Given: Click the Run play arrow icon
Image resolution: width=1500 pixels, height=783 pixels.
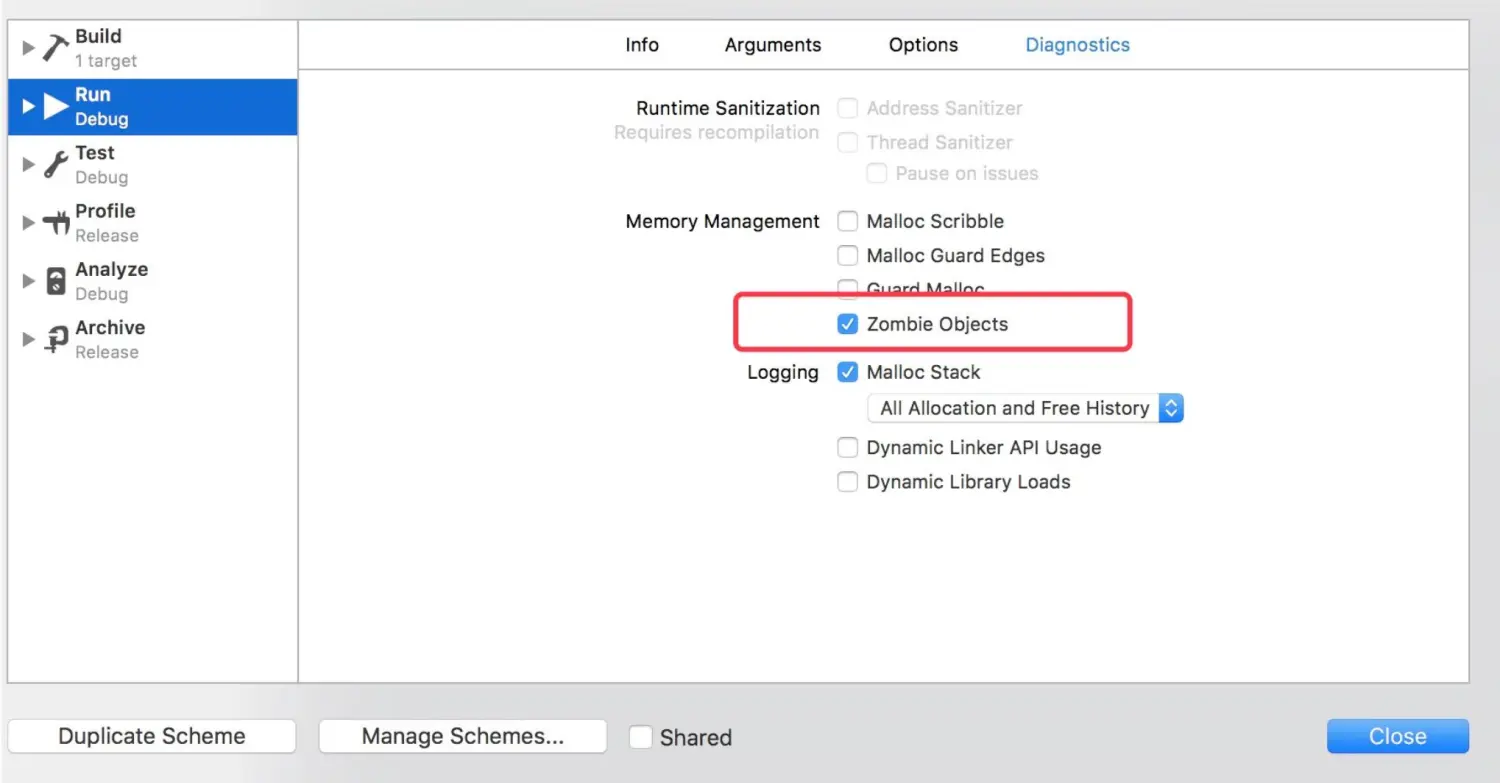Looking at the screenshot, I should pyautogui.click(x=56, y=106).
